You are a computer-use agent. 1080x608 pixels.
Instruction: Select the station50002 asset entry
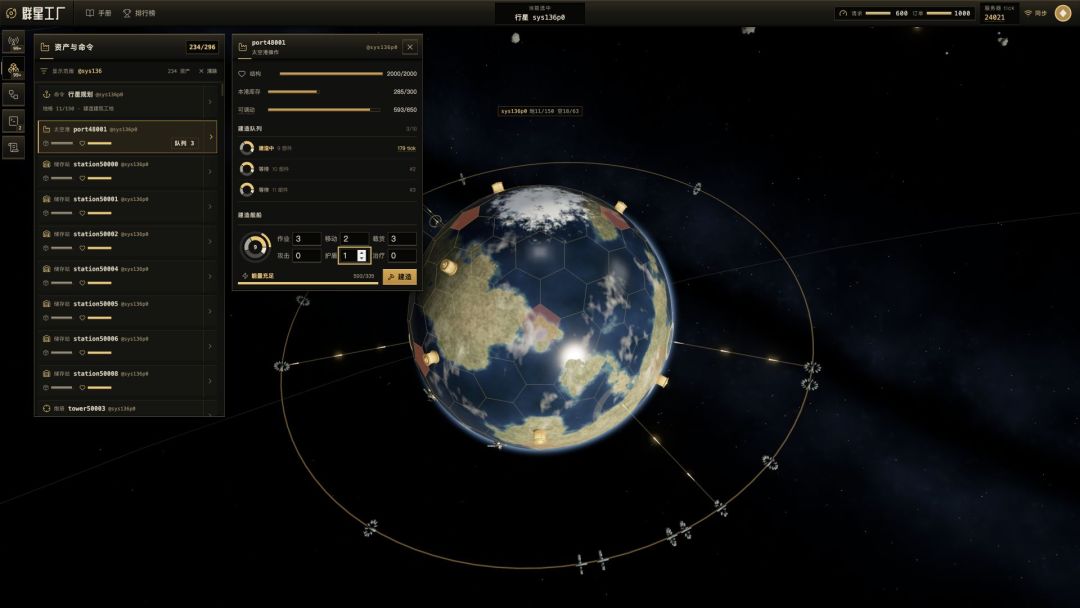(x=127, y=242)
